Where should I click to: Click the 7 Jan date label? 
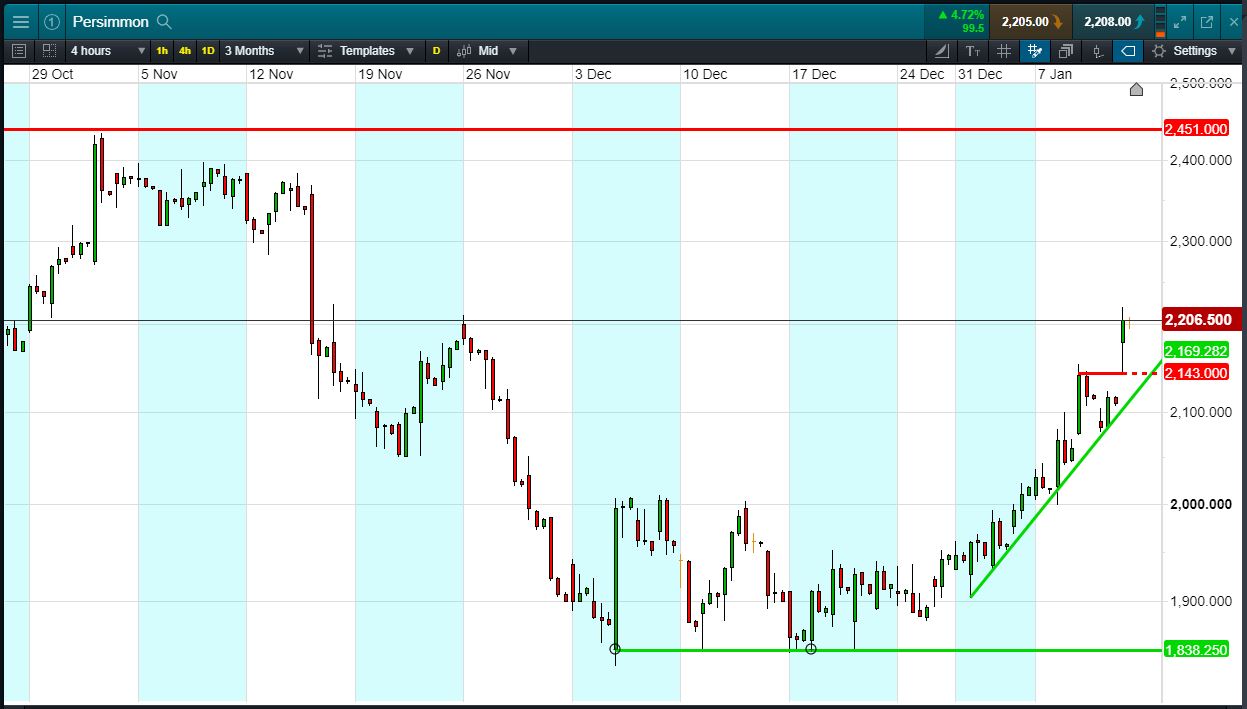tap(1055, 74)
